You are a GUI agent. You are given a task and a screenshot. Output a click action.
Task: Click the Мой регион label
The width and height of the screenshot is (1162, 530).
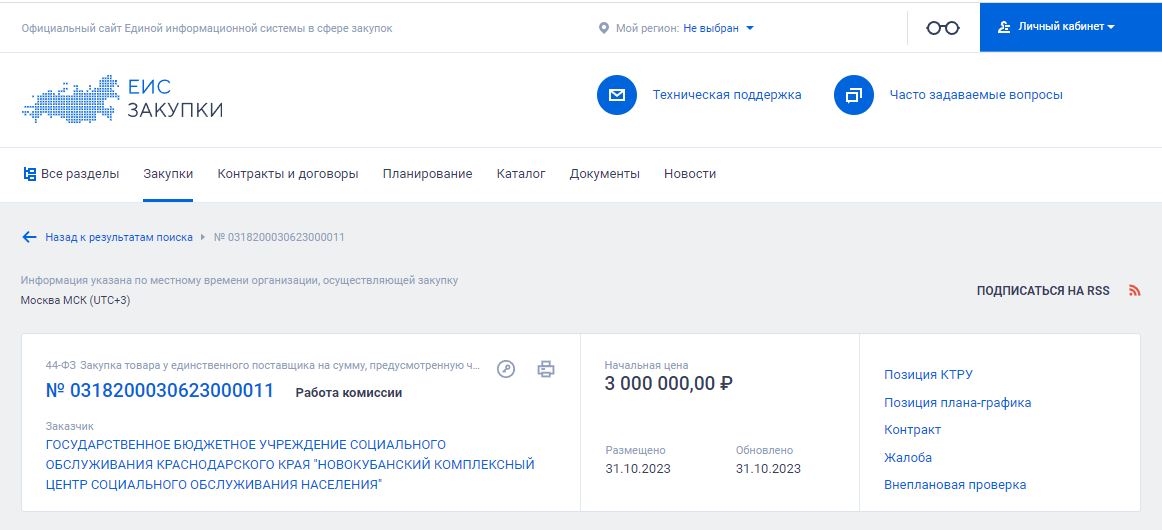click(x=647, y=28)
